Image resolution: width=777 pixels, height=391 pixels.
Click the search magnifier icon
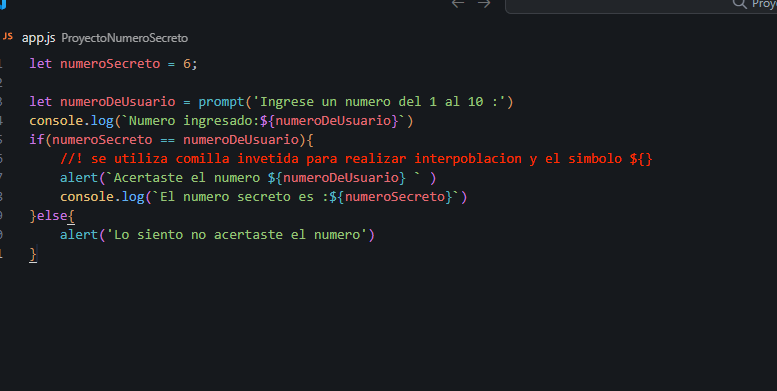coord(739,4)
